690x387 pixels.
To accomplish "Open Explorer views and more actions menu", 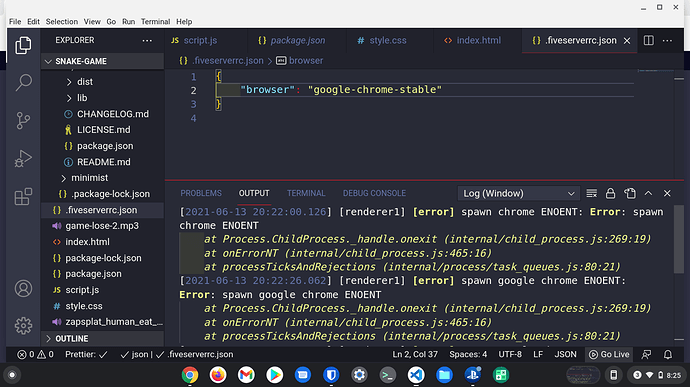I will coord(147,41).
